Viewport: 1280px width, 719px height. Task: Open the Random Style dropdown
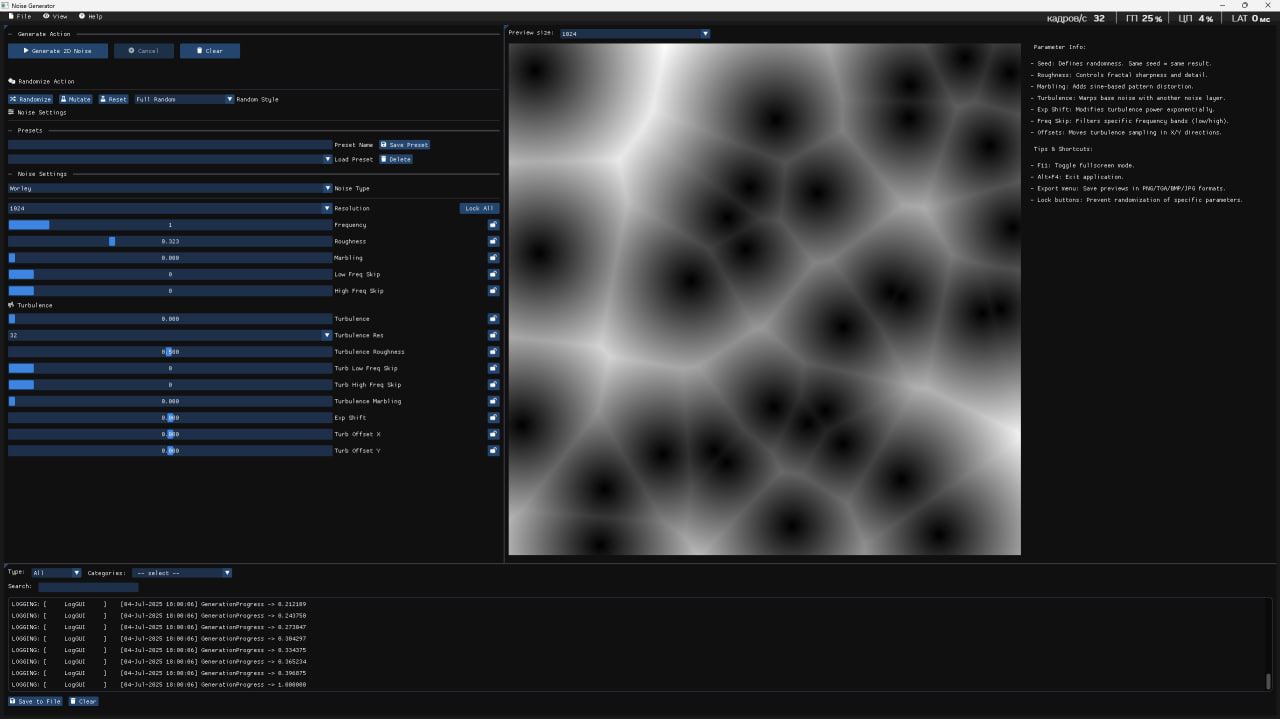point(184,99)
